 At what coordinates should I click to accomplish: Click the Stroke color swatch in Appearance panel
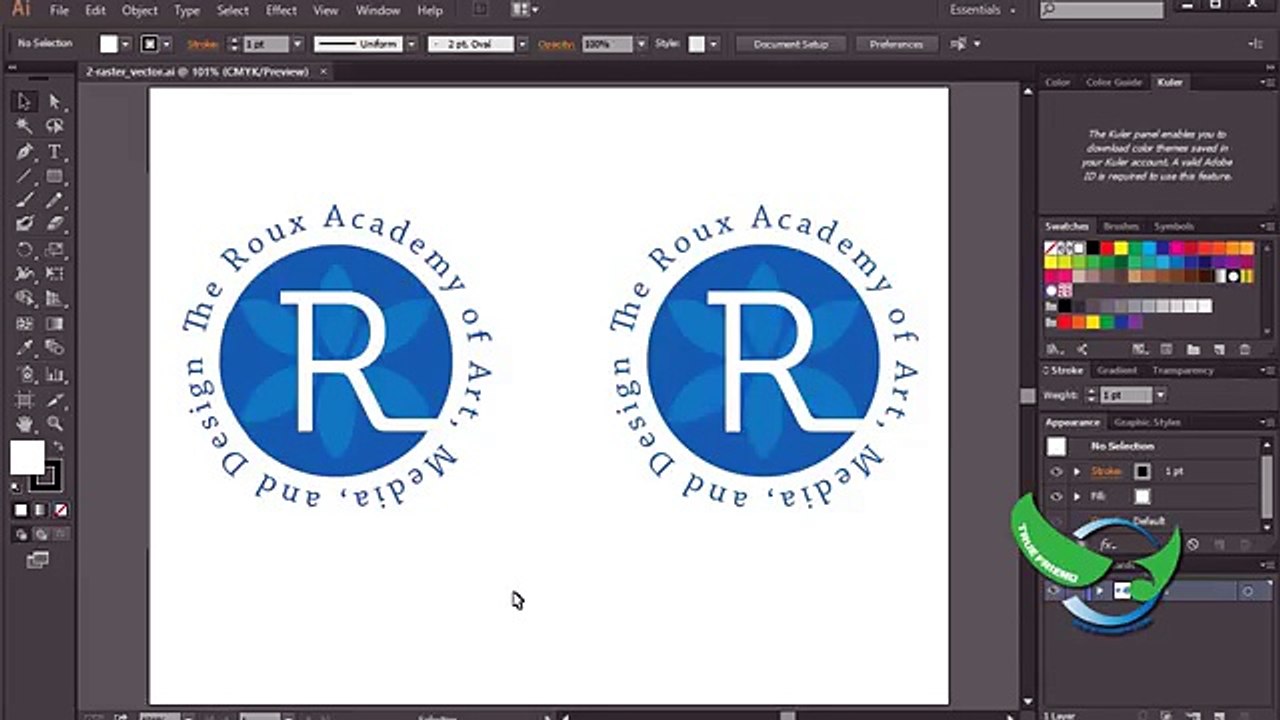(x=1142, y=471)
